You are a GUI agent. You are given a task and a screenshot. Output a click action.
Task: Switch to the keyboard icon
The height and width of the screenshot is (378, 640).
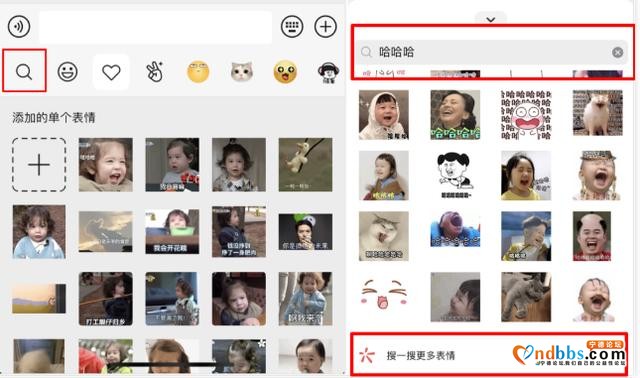tap(292, 27)
